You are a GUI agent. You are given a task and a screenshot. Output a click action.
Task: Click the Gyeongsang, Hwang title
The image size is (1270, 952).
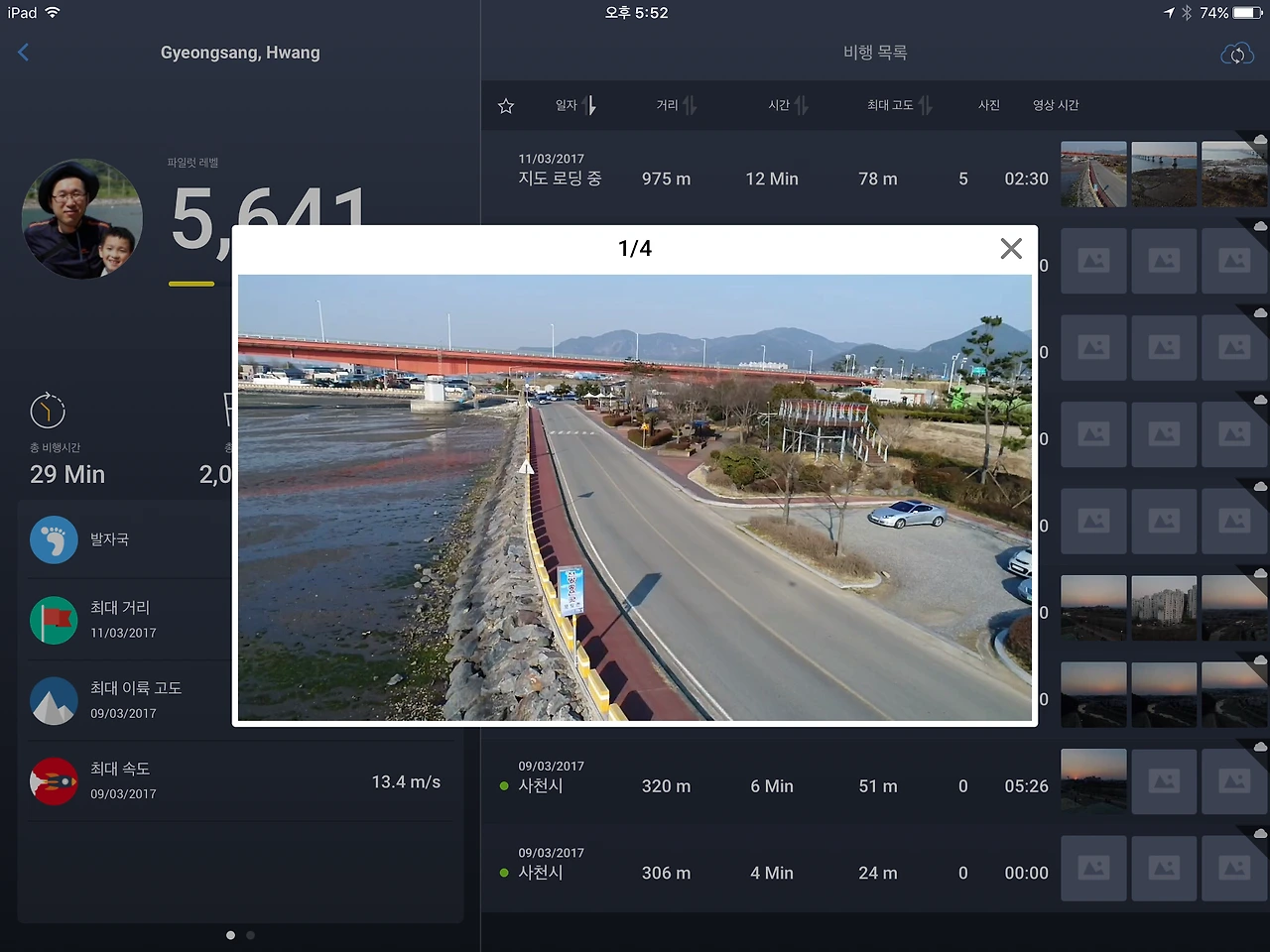tap(240, 53)
